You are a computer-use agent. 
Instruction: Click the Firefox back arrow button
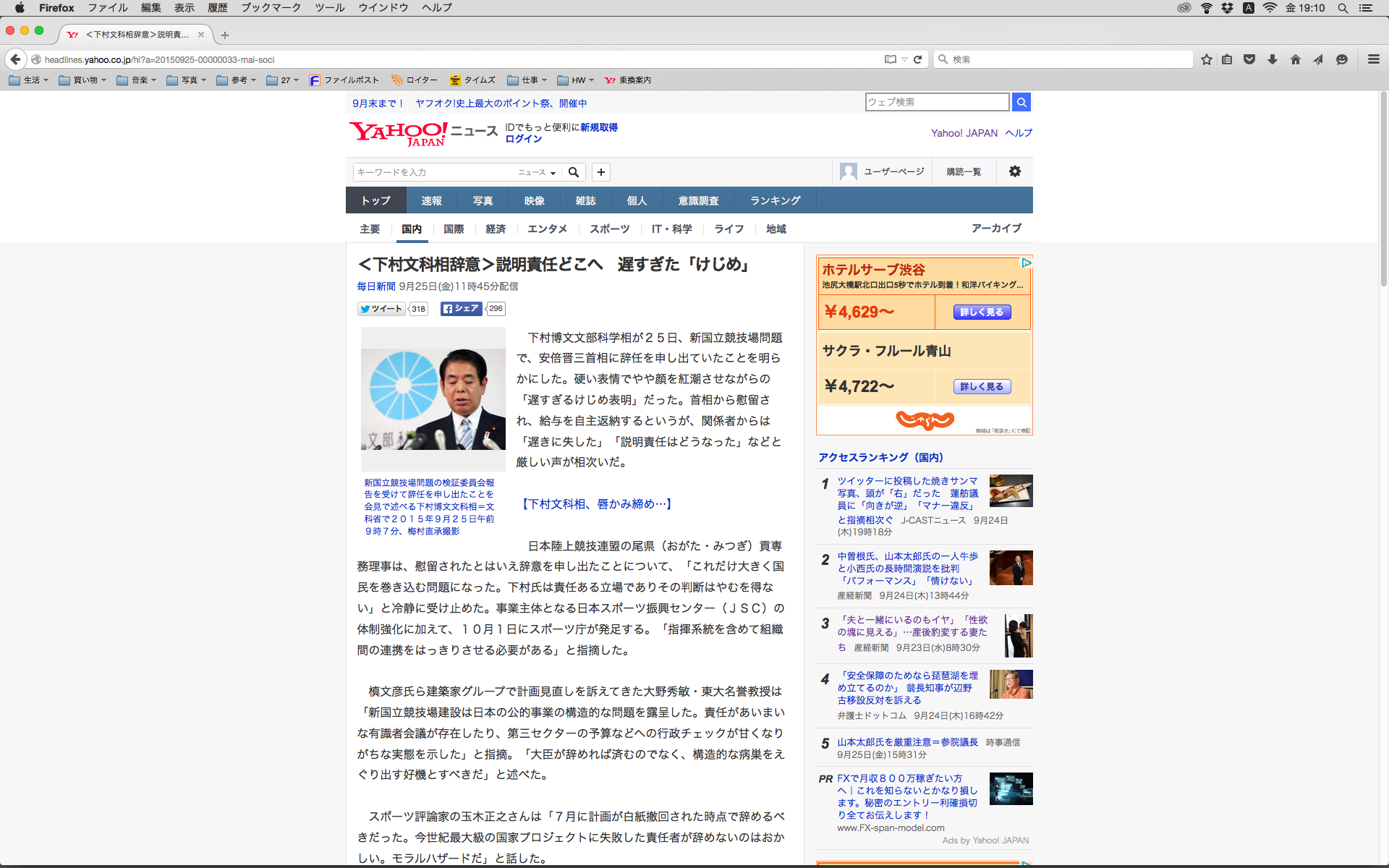[15, 59]
